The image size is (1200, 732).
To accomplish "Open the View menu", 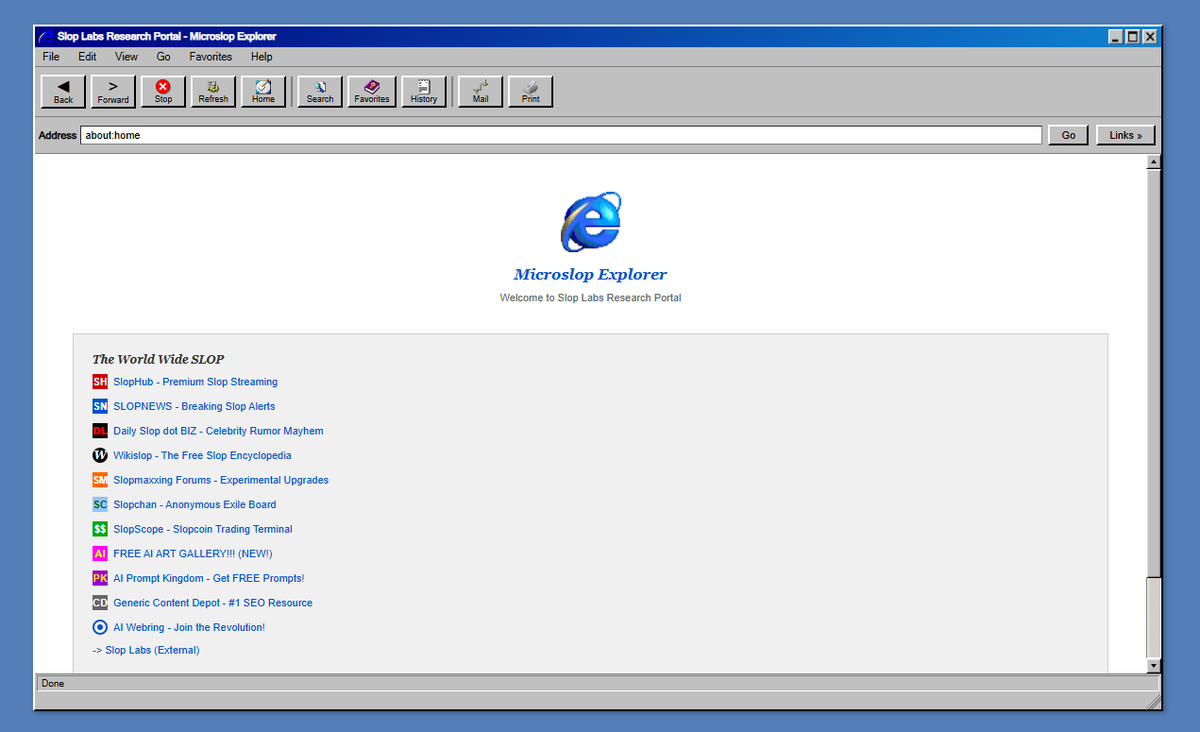I will pyautogui.click(x=126, y=57).
